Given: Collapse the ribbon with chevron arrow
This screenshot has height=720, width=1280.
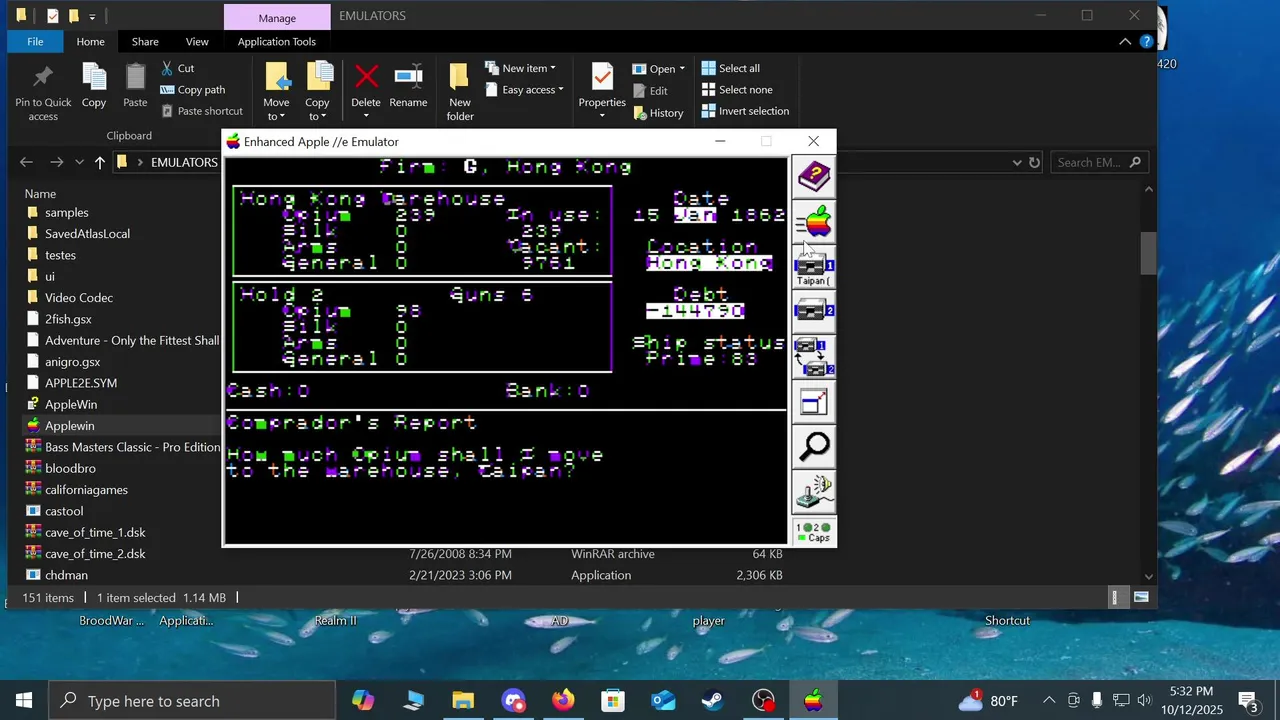Looking at the screenshot, I should pyautogui.click(x=1125, y=41).
